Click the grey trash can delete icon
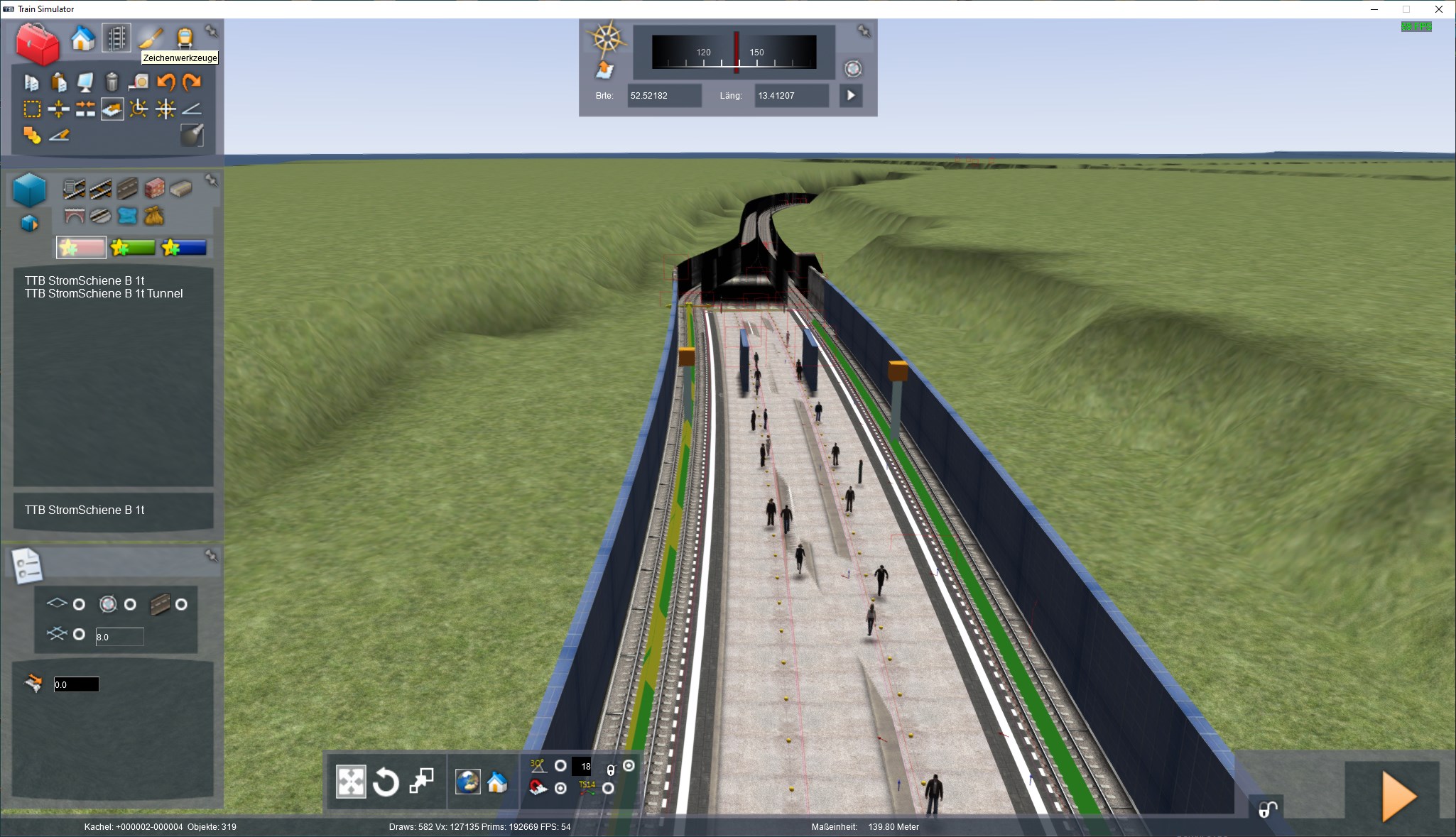Viewport: 1456px width, 837px height. click(112, 82)
